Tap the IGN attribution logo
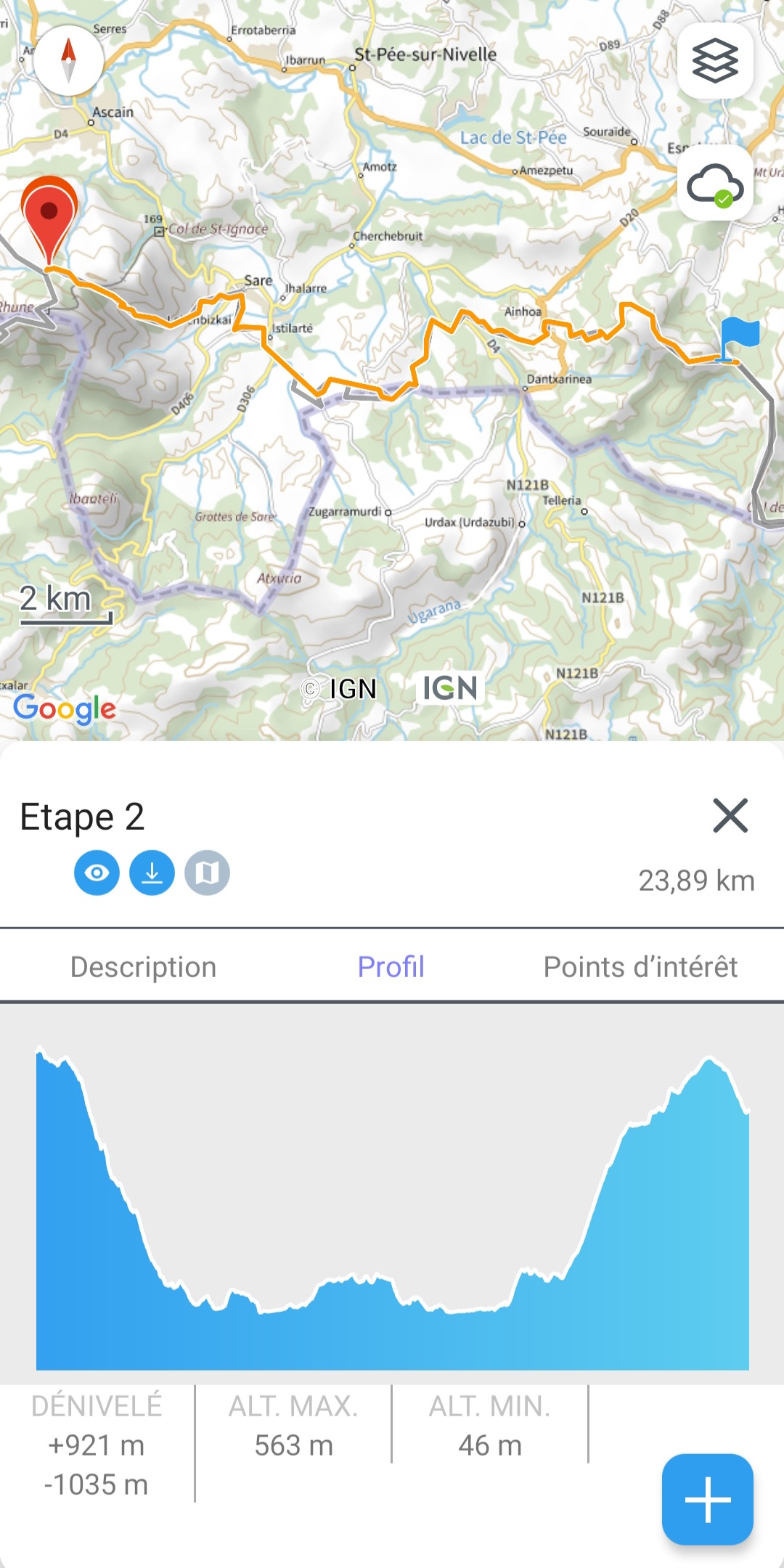Viewport: 784px width, 1568px height. (x=450, y=688)
